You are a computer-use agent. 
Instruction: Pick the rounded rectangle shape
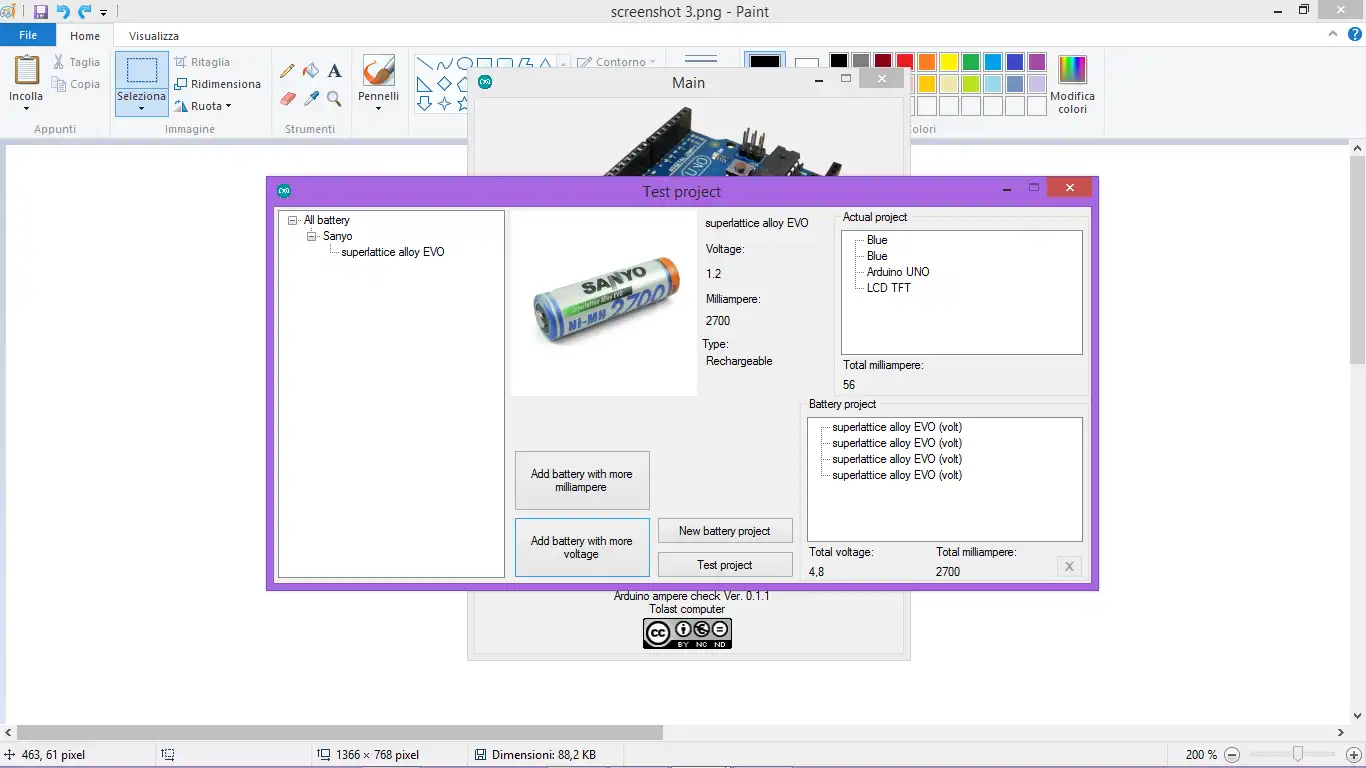click(x=505, y=62)
